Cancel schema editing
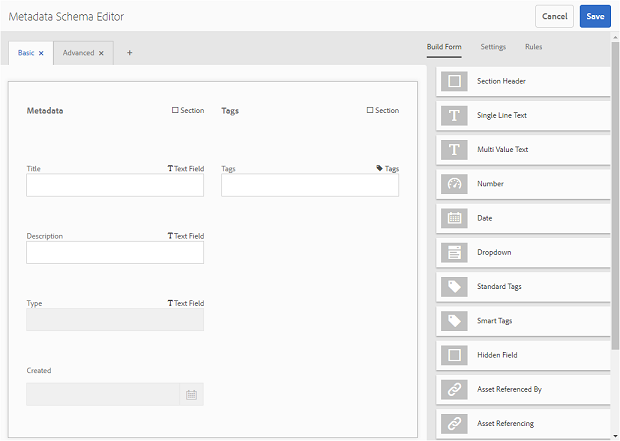Viewport: 620px width, 441px height. coord(554,16)
